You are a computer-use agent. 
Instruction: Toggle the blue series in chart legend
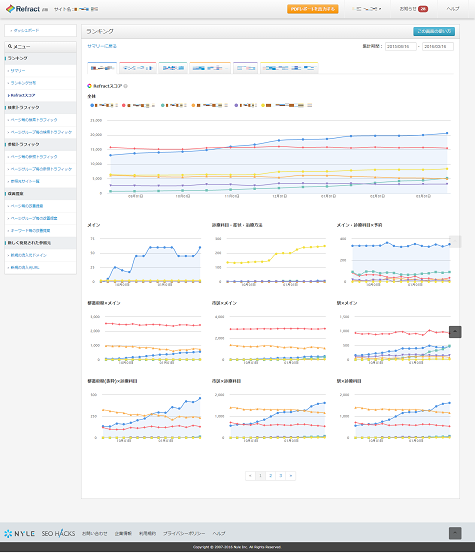pos(104,105)
